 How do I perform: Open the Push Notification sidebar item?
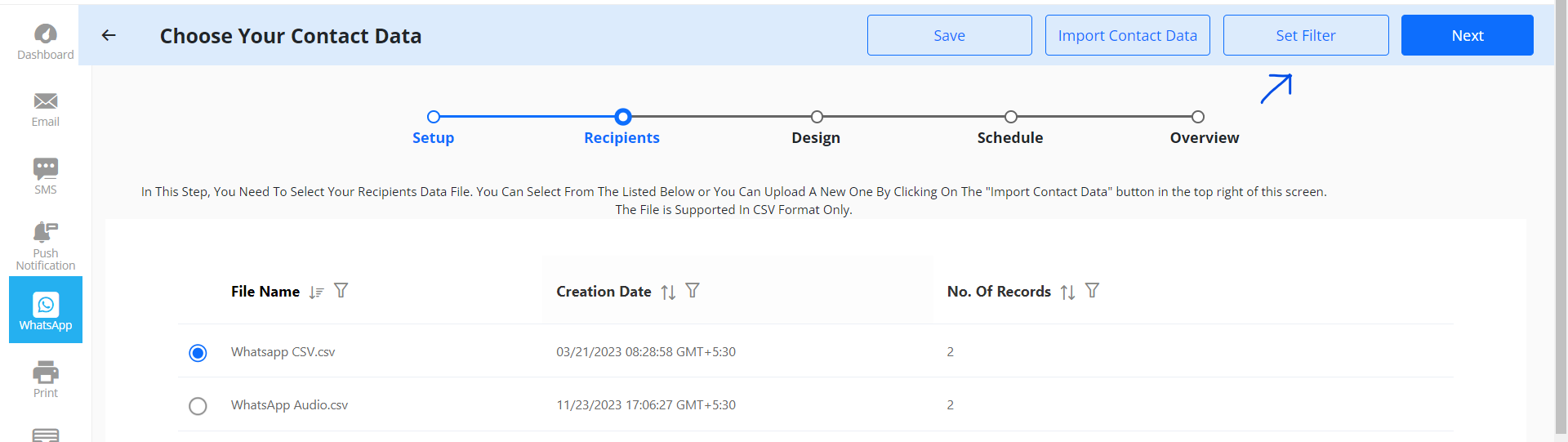click(45, 246)
